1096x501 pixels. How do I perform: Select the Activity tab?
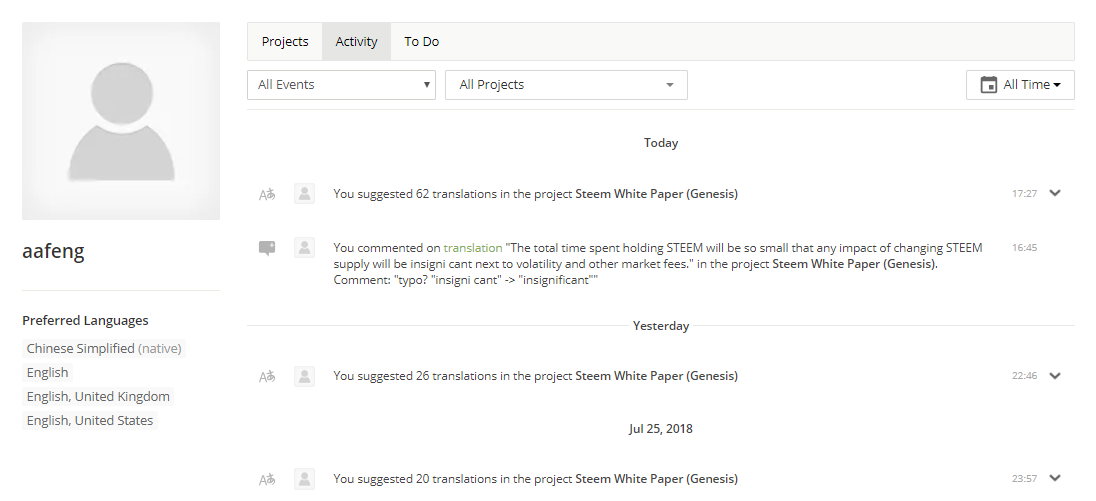coord(356,42)
